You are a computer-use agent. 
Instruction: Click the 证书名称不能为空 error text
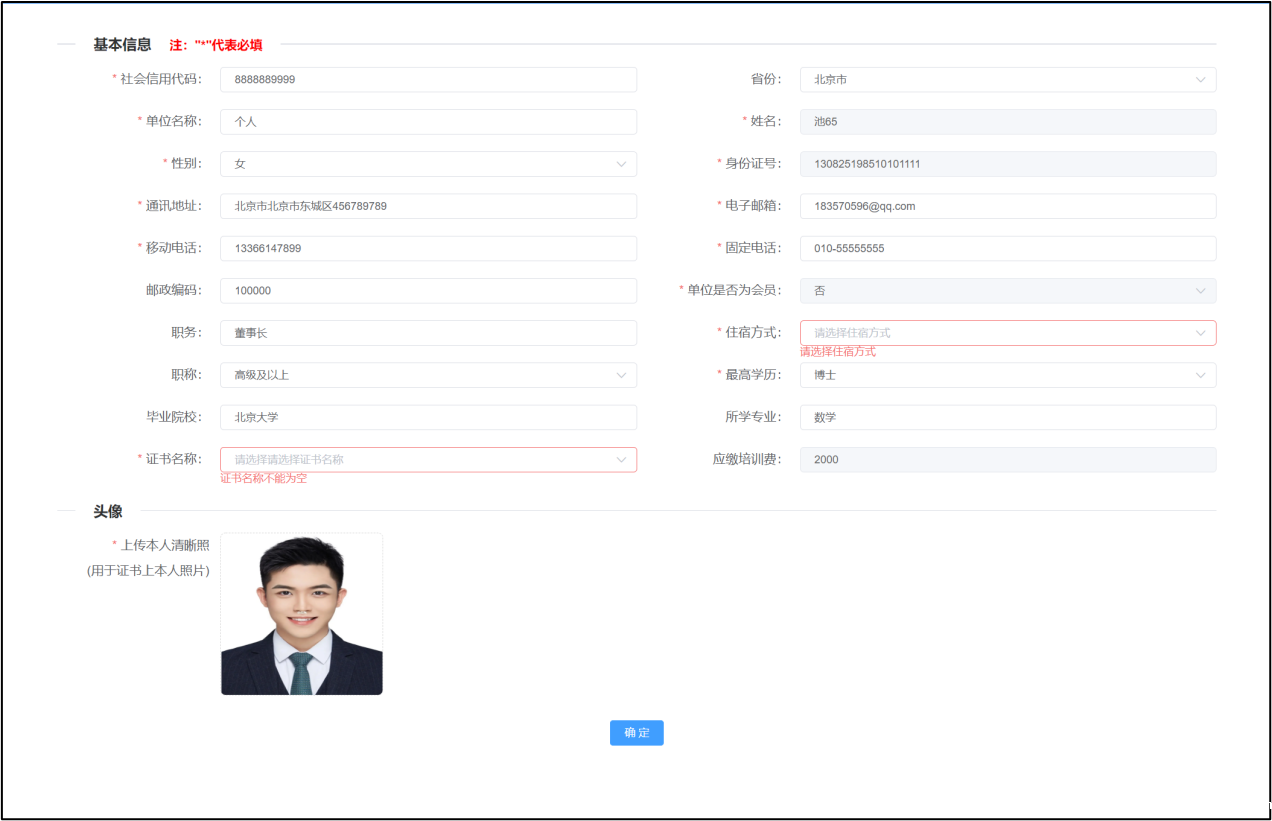pyautogui.click(x=262, y=478)
